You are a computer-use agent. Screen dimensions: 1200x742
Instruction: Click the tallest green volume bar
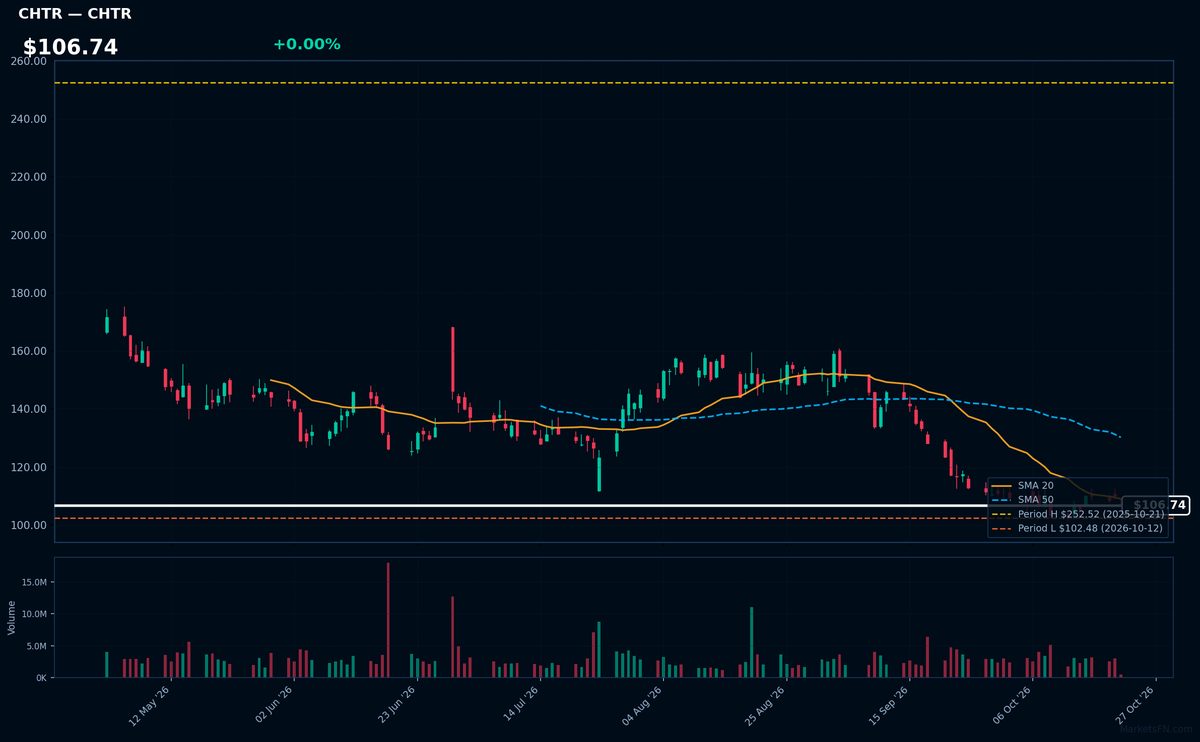tap(751, 642)
